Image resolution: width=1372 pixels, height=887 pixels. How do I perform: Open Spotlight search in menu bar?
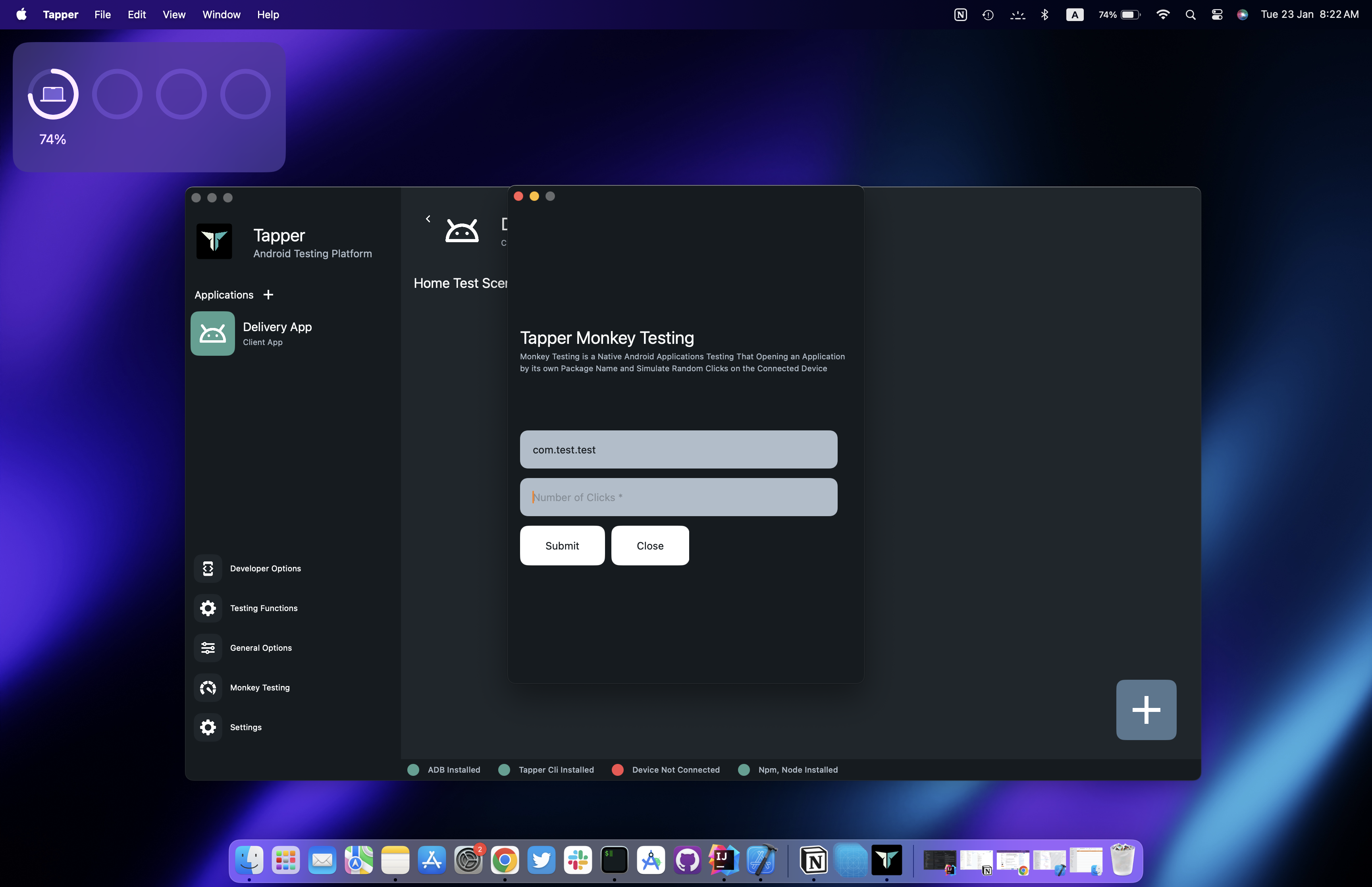(x=1190, y=14)
